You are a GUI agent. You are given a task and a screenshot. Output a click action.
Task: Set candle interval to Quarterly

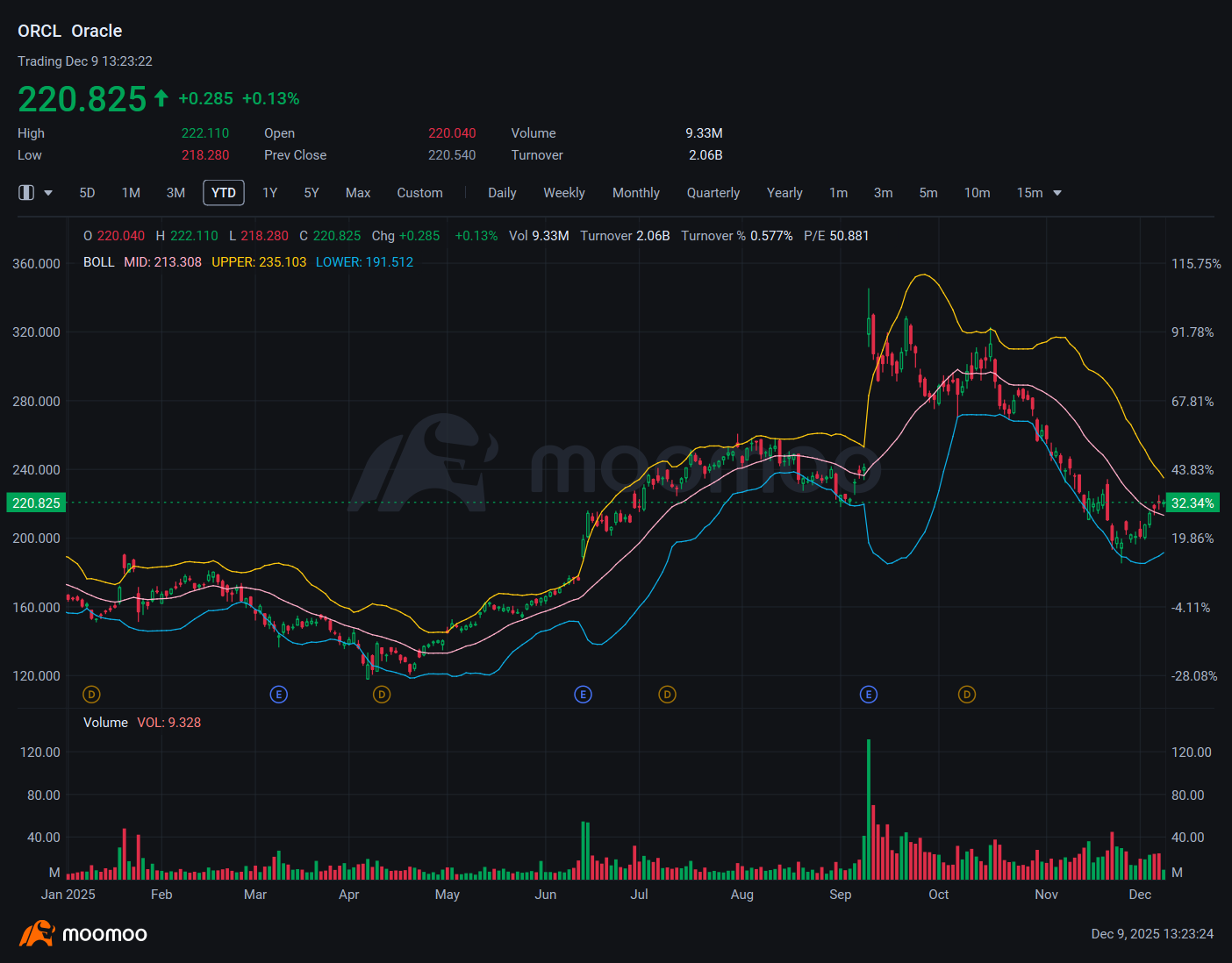[x=713, y=193]
